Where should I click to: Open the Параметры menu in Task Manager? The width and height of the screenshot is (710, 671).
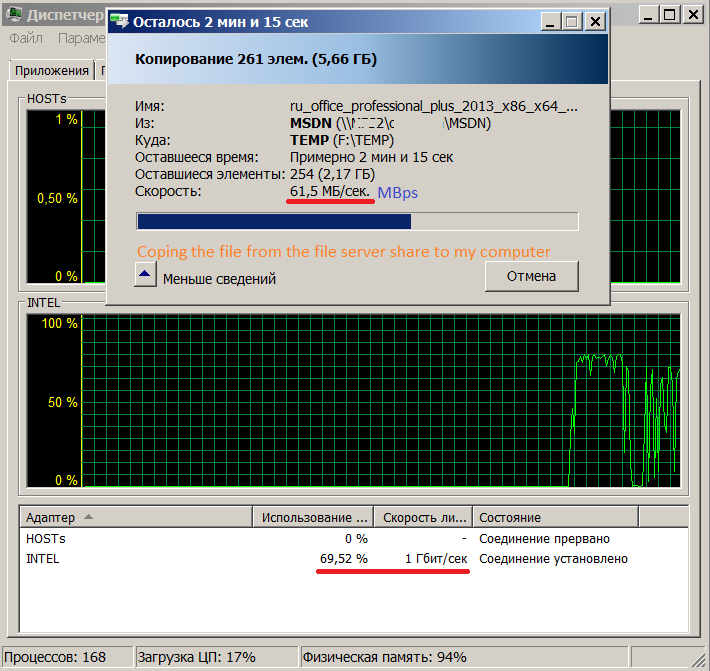click(82, 38)
